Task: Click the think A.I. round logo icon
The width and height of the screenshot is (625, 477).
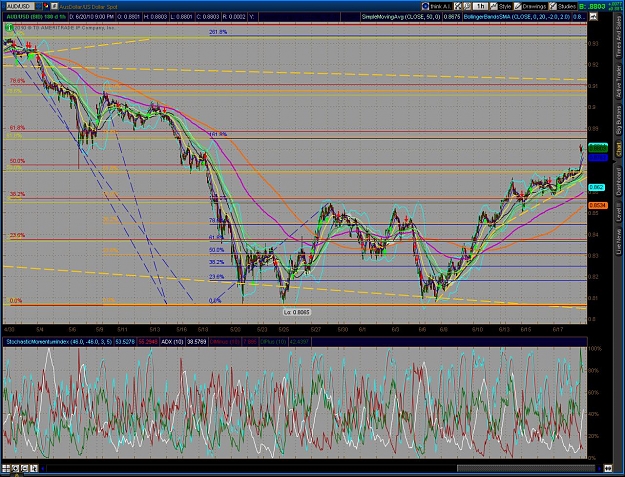Action: (x=425, y=6)
